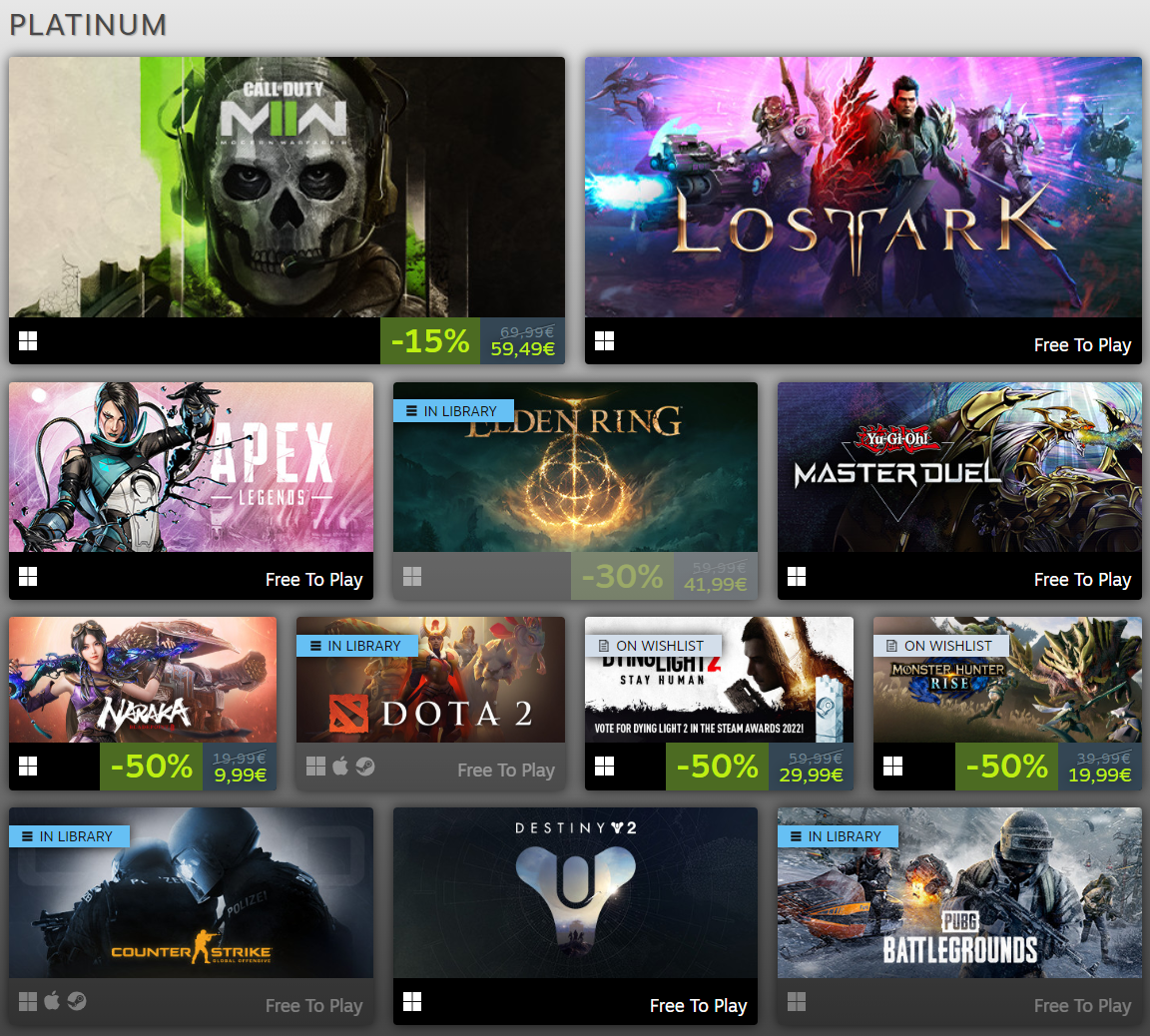This screenshot has width=1150, height=1036.
Task: Click Free To Play label under Lost Ark
Action: click(1082, 344)
